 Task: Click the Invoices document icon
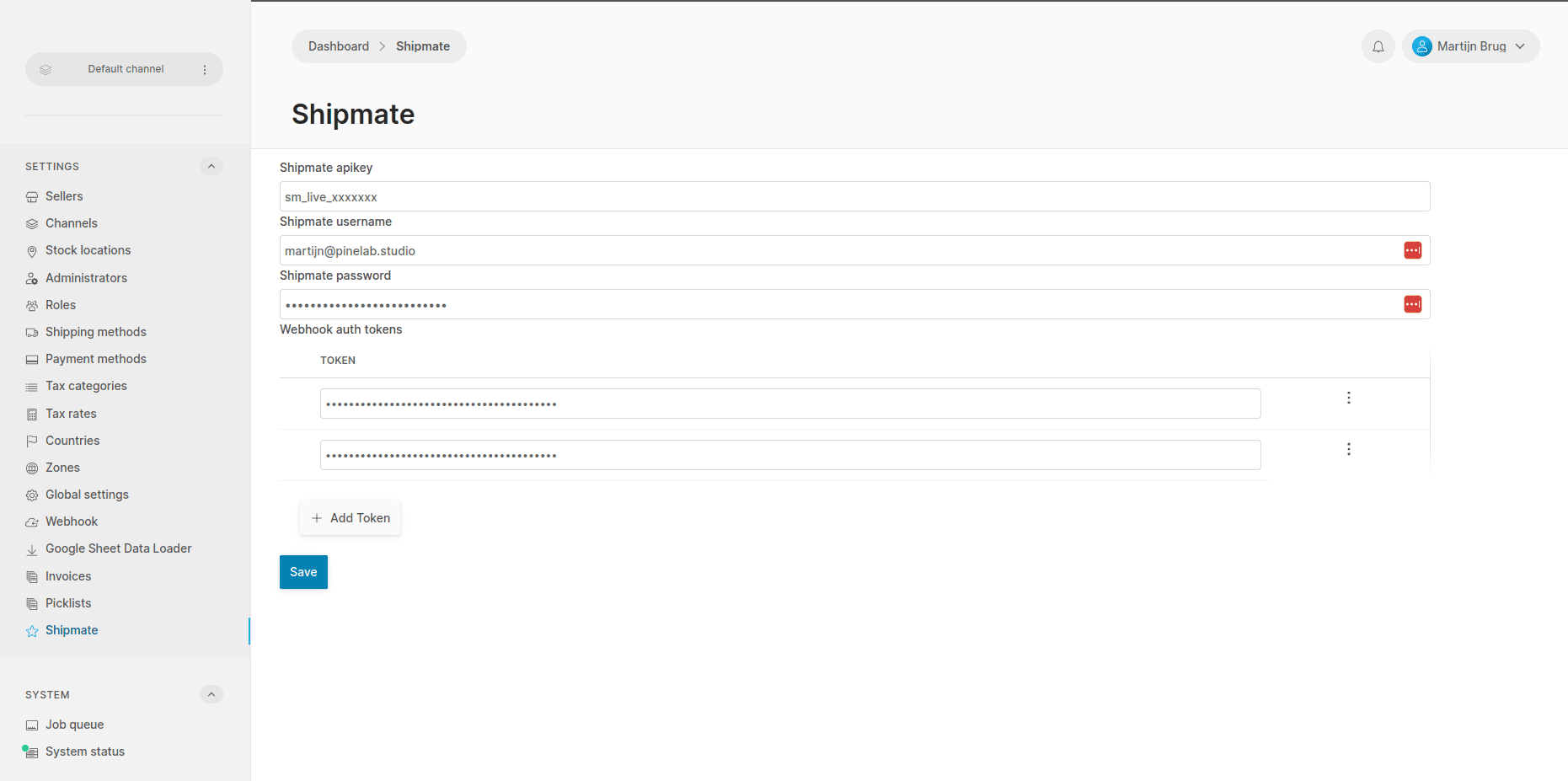[x=32, y=577]
